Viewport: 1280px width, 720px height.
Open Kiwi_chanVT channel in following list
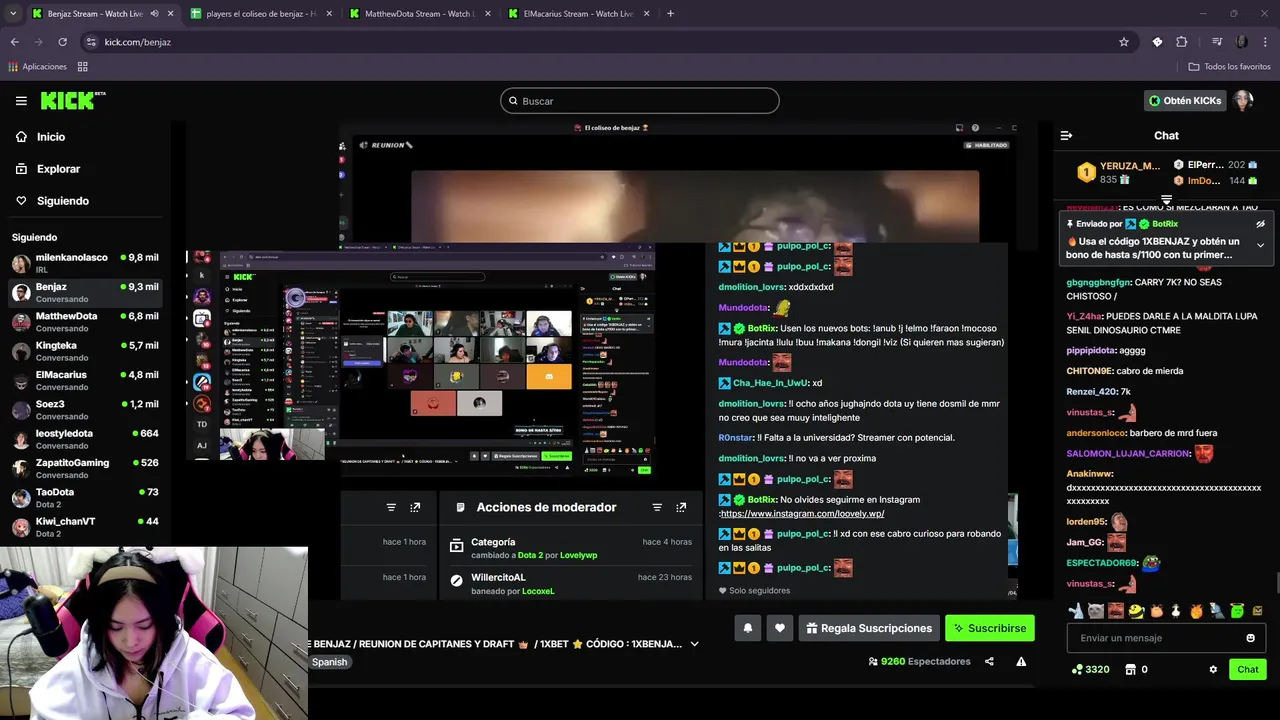(x=85, y=527)
